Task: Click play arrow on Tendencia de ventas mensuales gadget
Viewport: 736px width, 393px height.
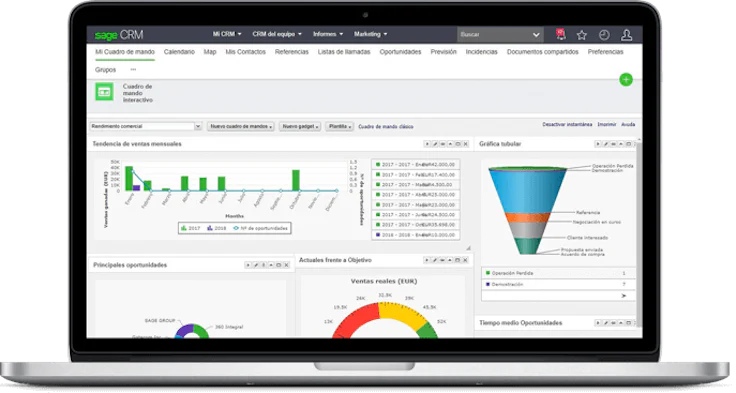Action: tap(427, 144)
